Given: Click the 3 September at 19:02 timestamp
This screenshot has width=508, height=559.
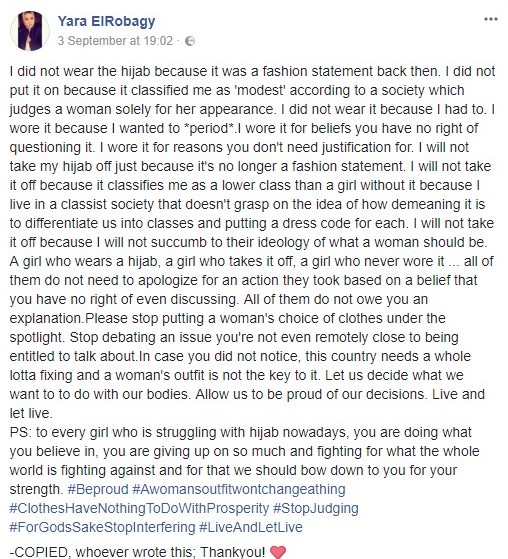Looking at the screenshot, I should [x=115, y=41].
